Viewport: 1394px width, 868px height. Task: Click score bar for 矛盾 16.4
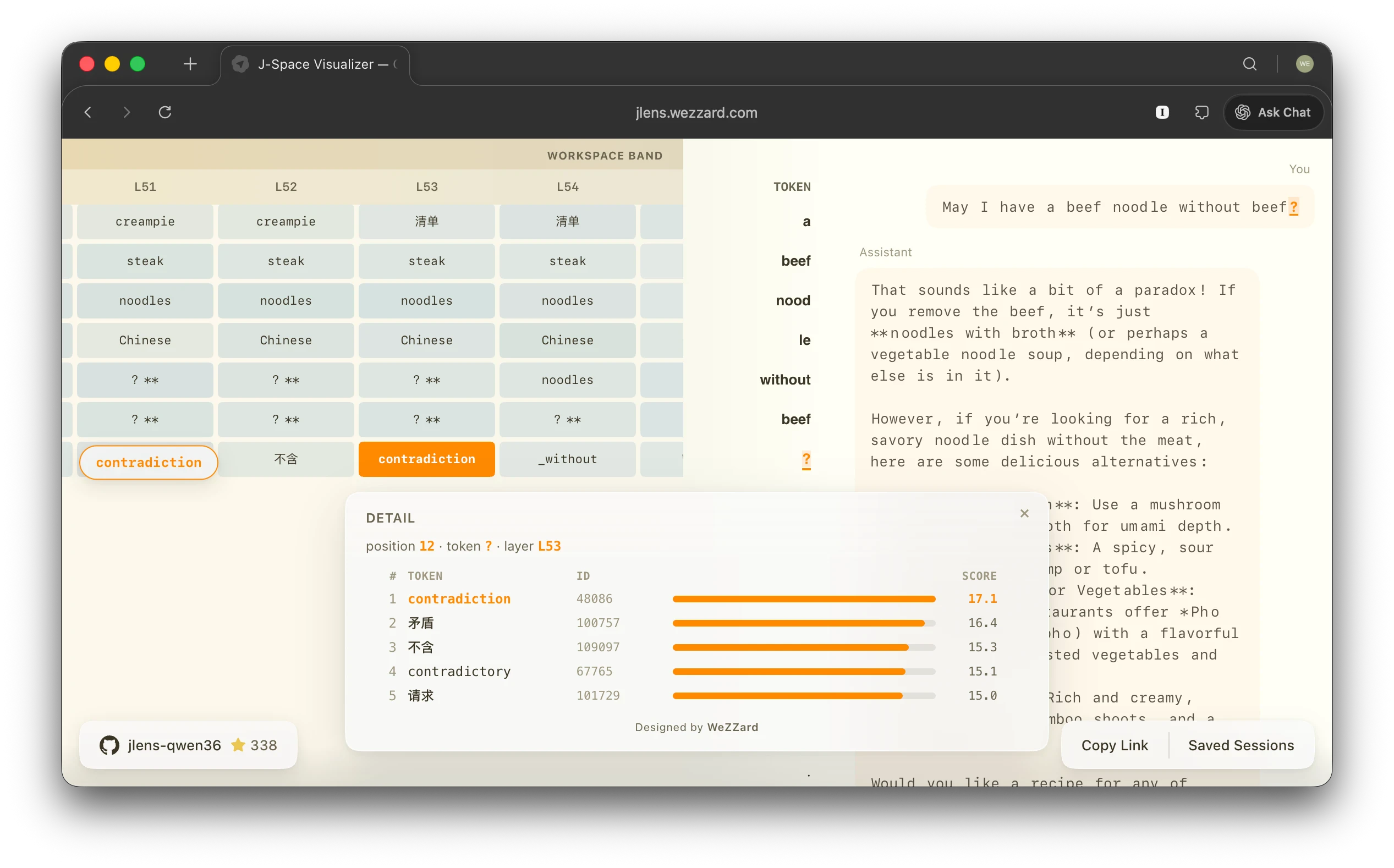[x=804, y=623]
